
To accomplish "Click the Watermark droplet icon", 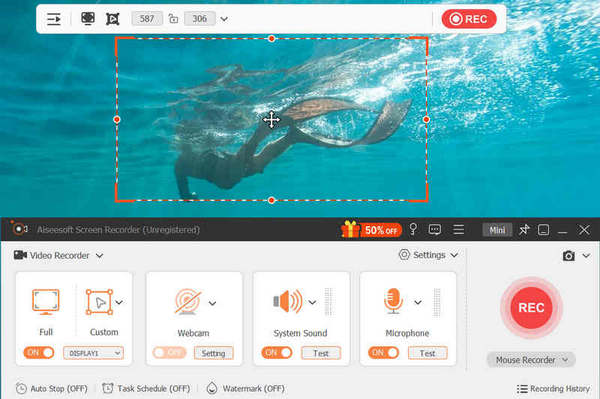I will (x=212, y=388).
